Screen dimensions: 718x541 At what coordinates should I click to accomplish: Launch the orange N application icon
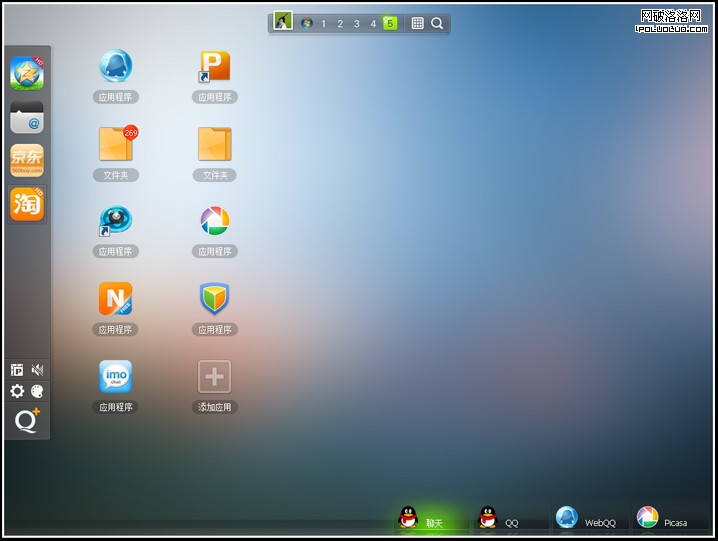(x=115, y=299)
